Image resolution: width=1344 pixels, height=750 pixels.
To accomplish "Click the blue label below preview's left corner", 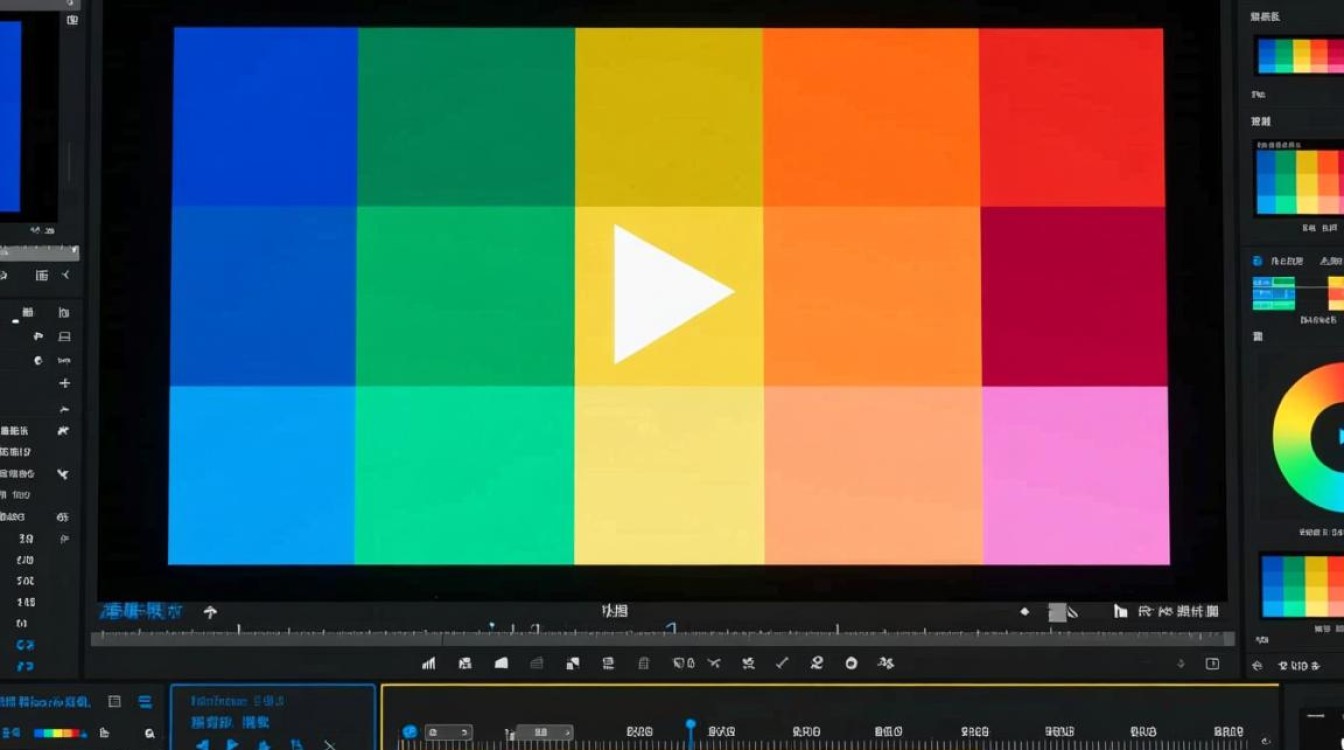I will 140,611.
